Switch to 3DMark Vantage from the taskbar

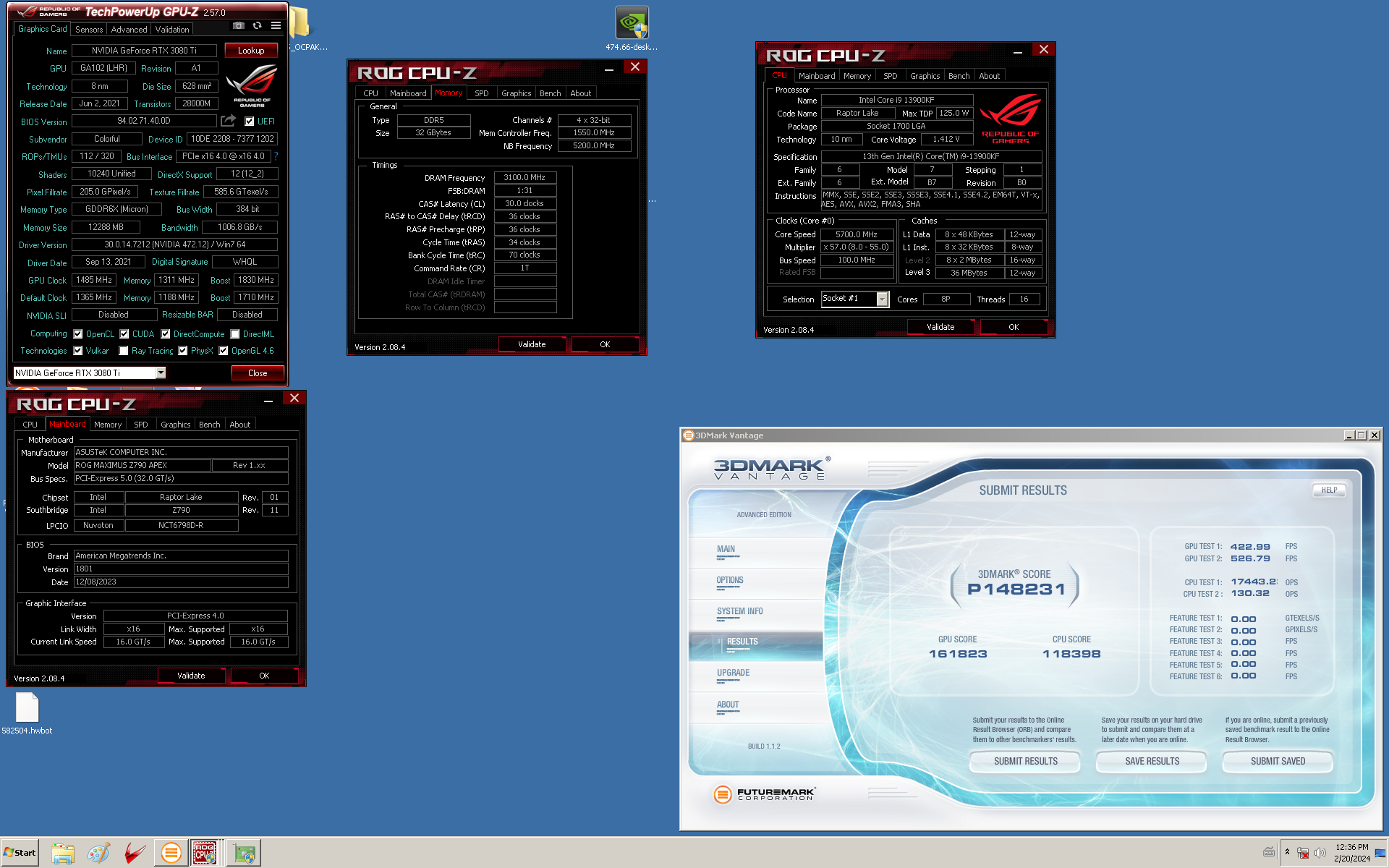tap(171, 853)
